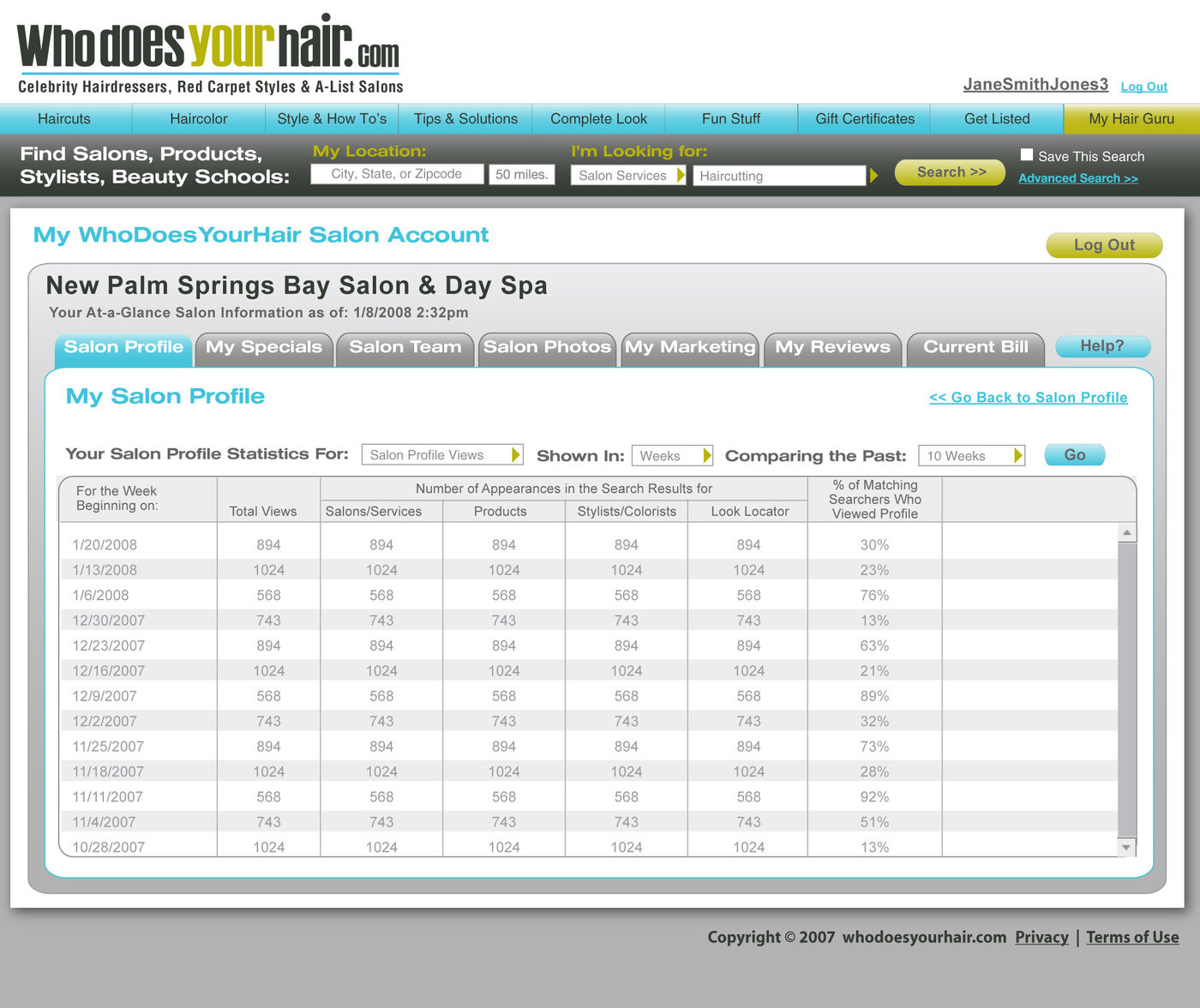The width and height of the screenshot is (1200, 1008).
Task: Open the Salon Services dropdown
Action: (628, 175)
